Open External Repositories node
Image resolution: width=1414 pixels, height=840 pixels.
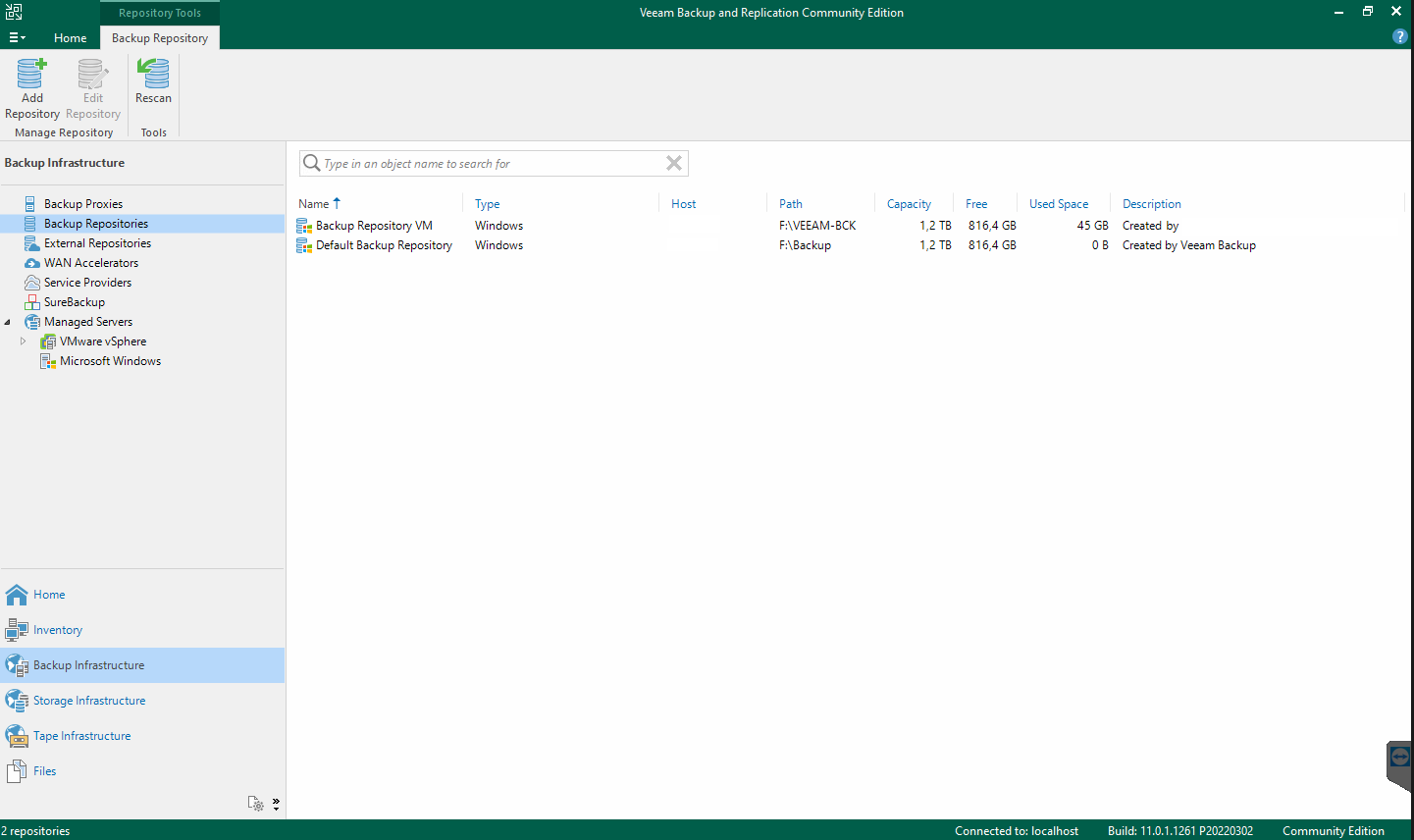(x=97, y=243)
